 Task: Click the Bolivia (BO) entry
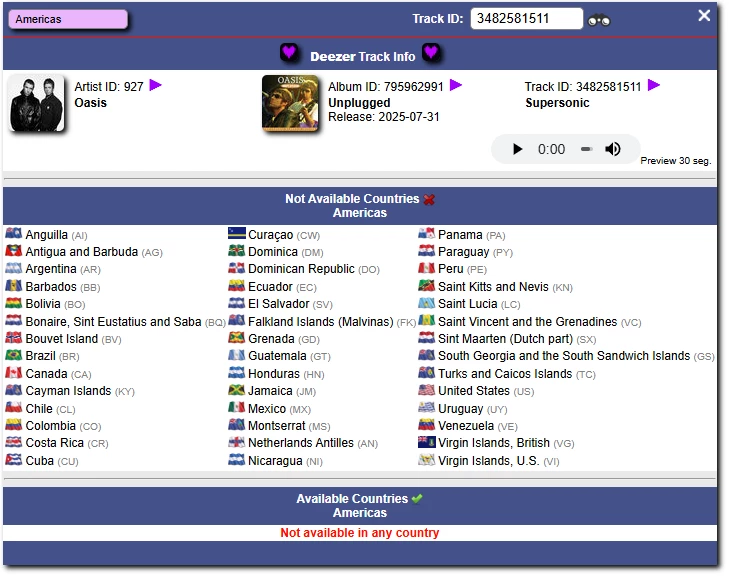coord(45,304)
